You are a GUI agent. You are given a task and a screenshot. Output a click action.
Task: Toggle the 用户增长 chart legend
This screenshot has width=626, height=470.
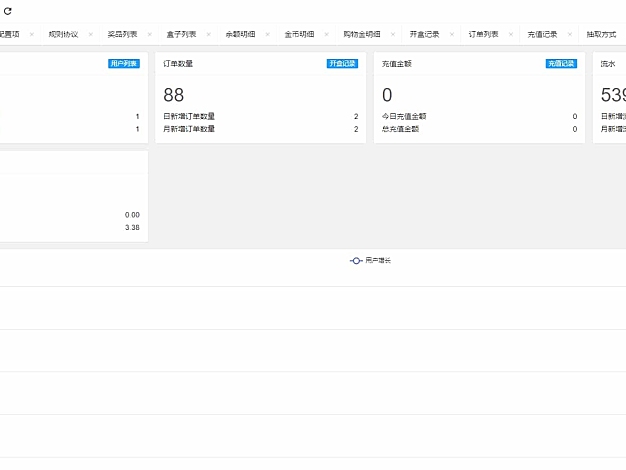point(370,260)
